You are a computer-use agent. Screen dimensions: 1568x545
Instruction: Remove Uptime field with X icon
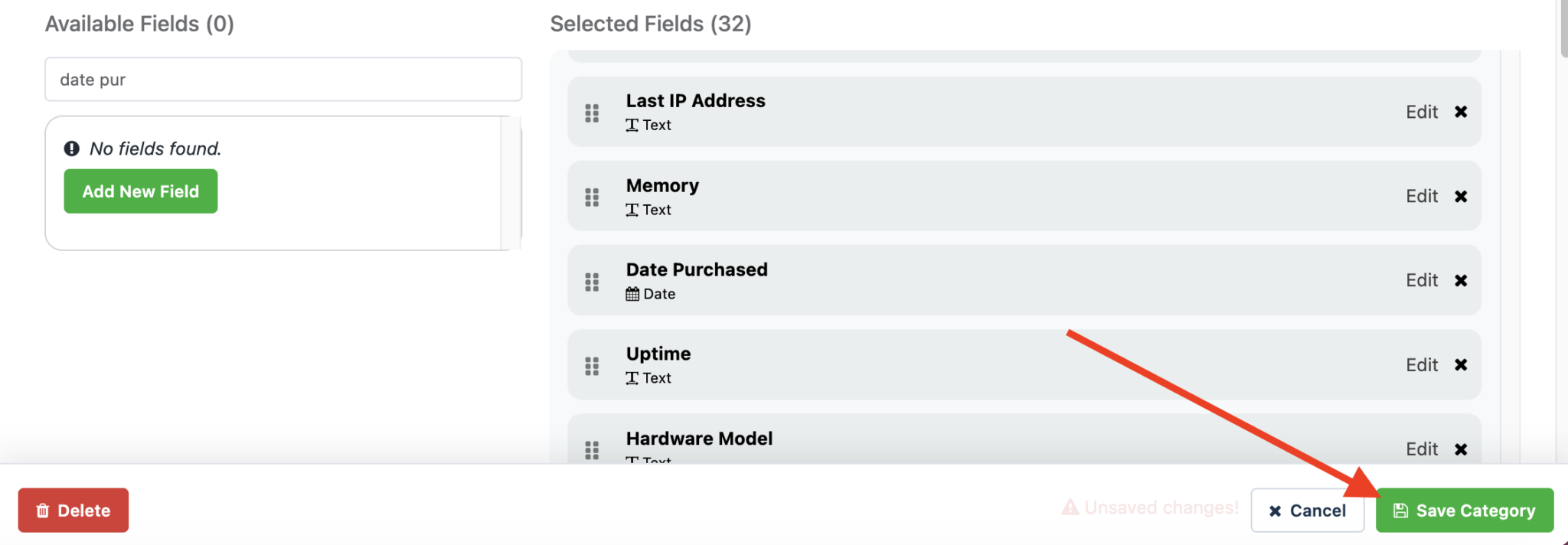click(1461, 364)
